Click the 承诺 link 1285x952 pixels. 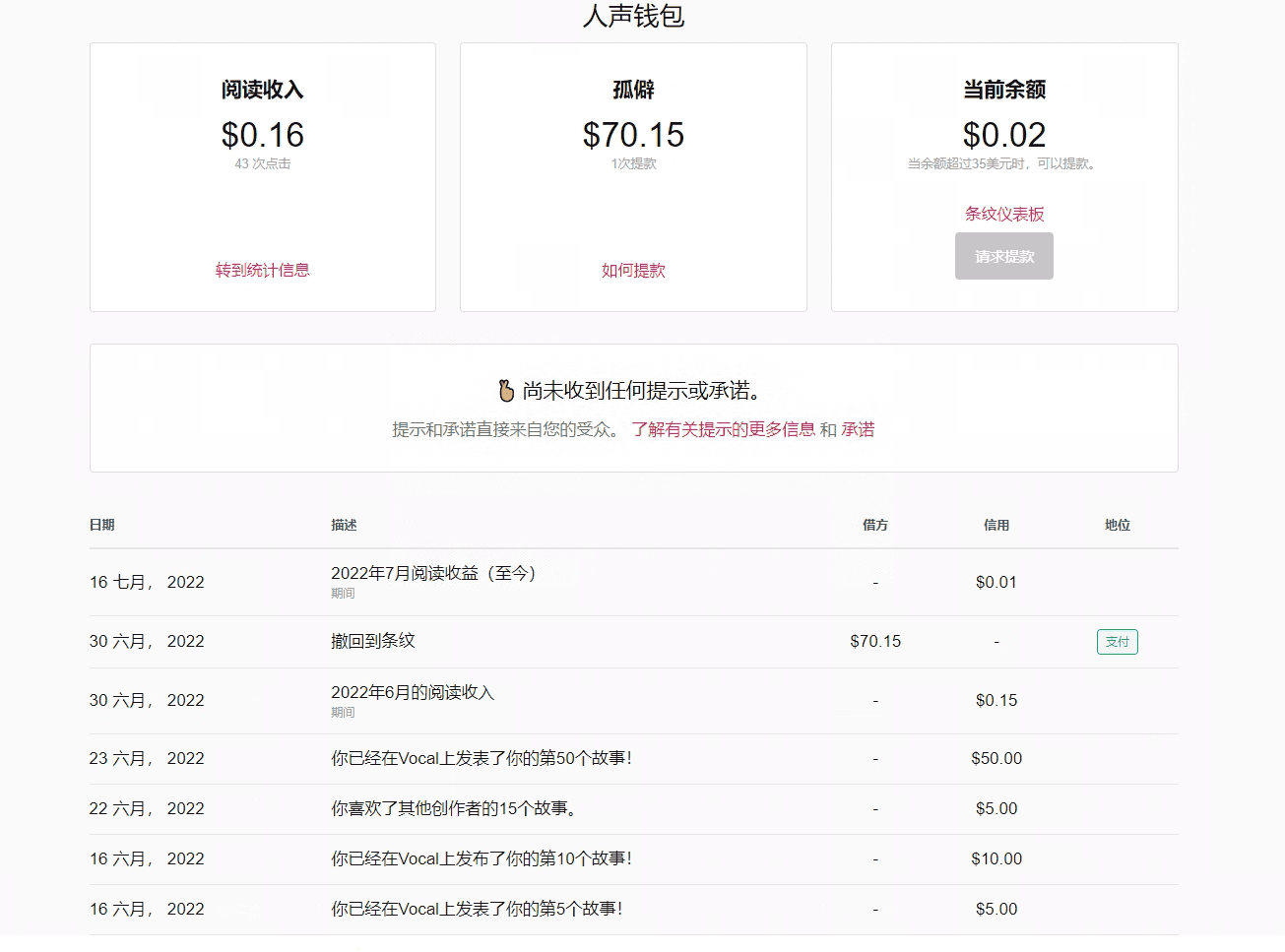[x=860, y=429]
